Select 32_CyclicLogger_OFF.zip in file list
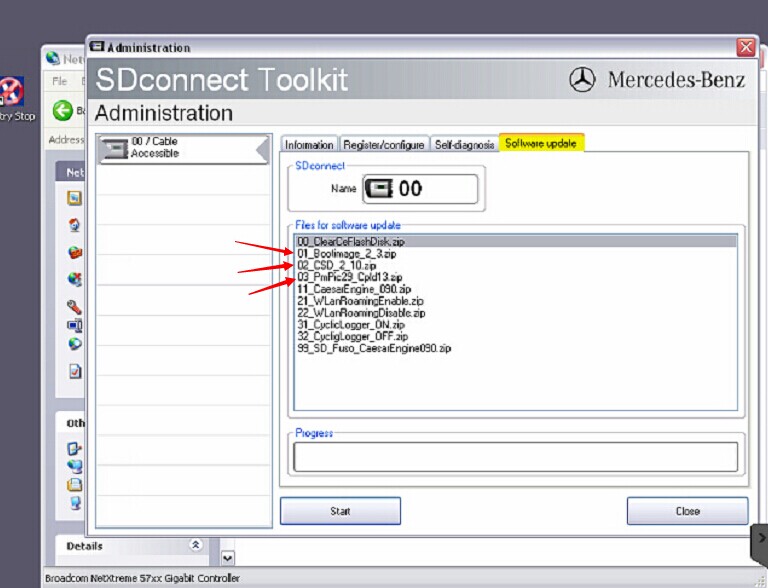Image resolution: width=768 pixels, height=588 pixels. tap(516, 336)
